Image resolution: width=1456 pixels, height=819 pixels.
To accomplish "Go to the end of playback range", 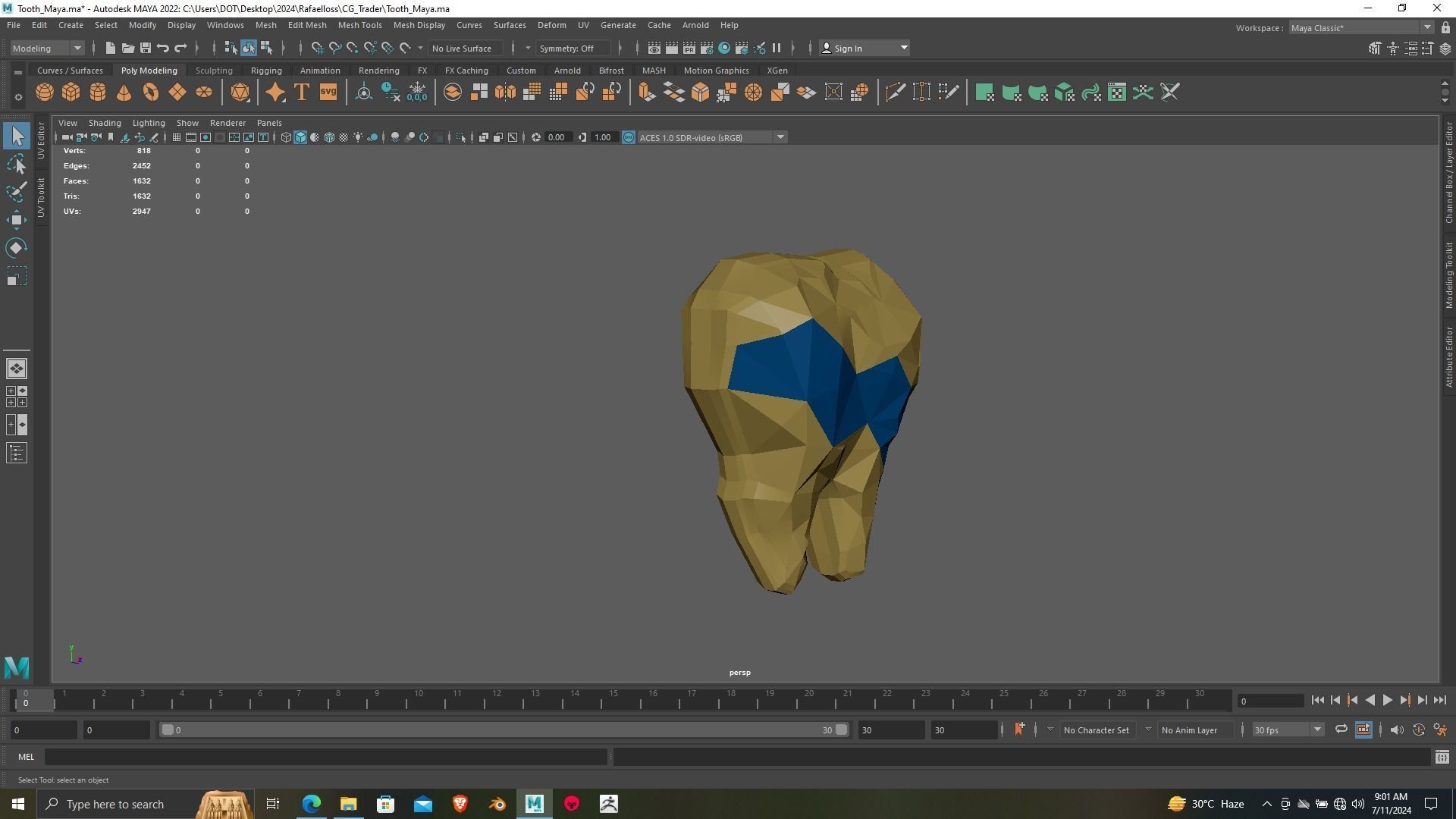I will pos(1439,700).
